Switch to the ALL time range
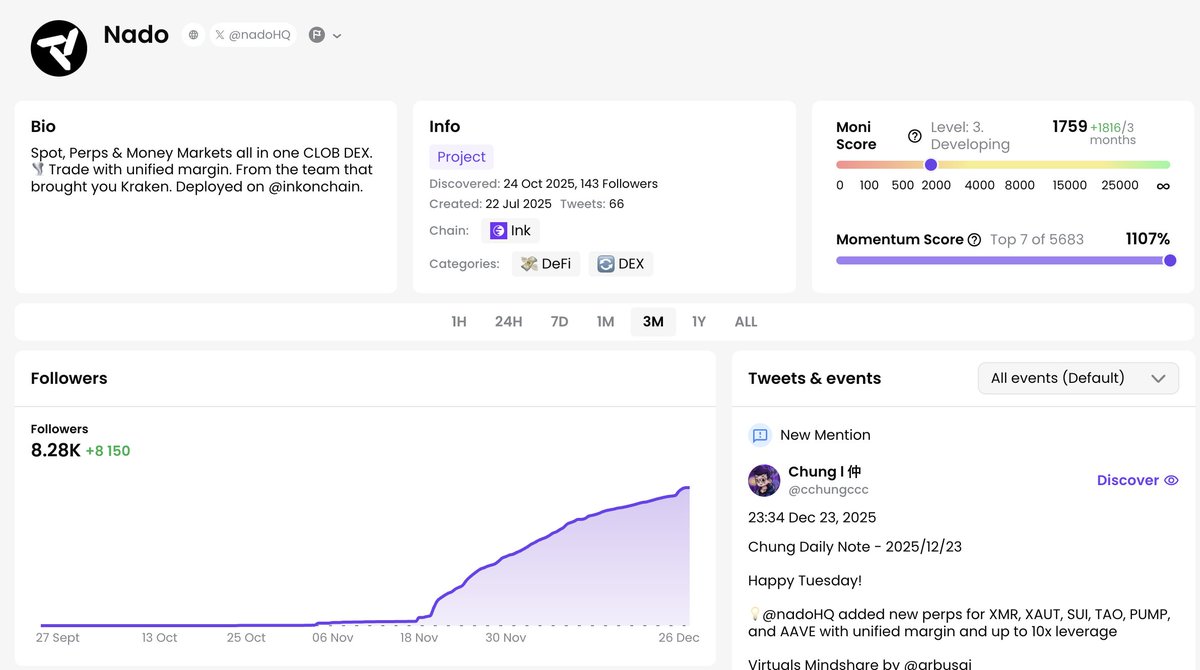The width and height of the screenshot is (1200, 670). 746,322
